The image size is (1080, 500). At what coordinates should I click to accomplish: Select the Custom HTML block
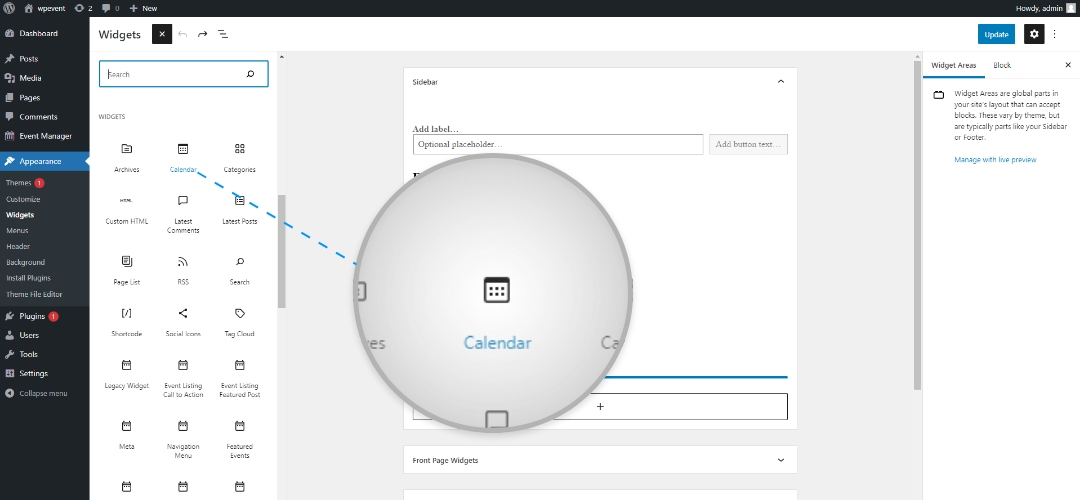click(x=126, y=207)
